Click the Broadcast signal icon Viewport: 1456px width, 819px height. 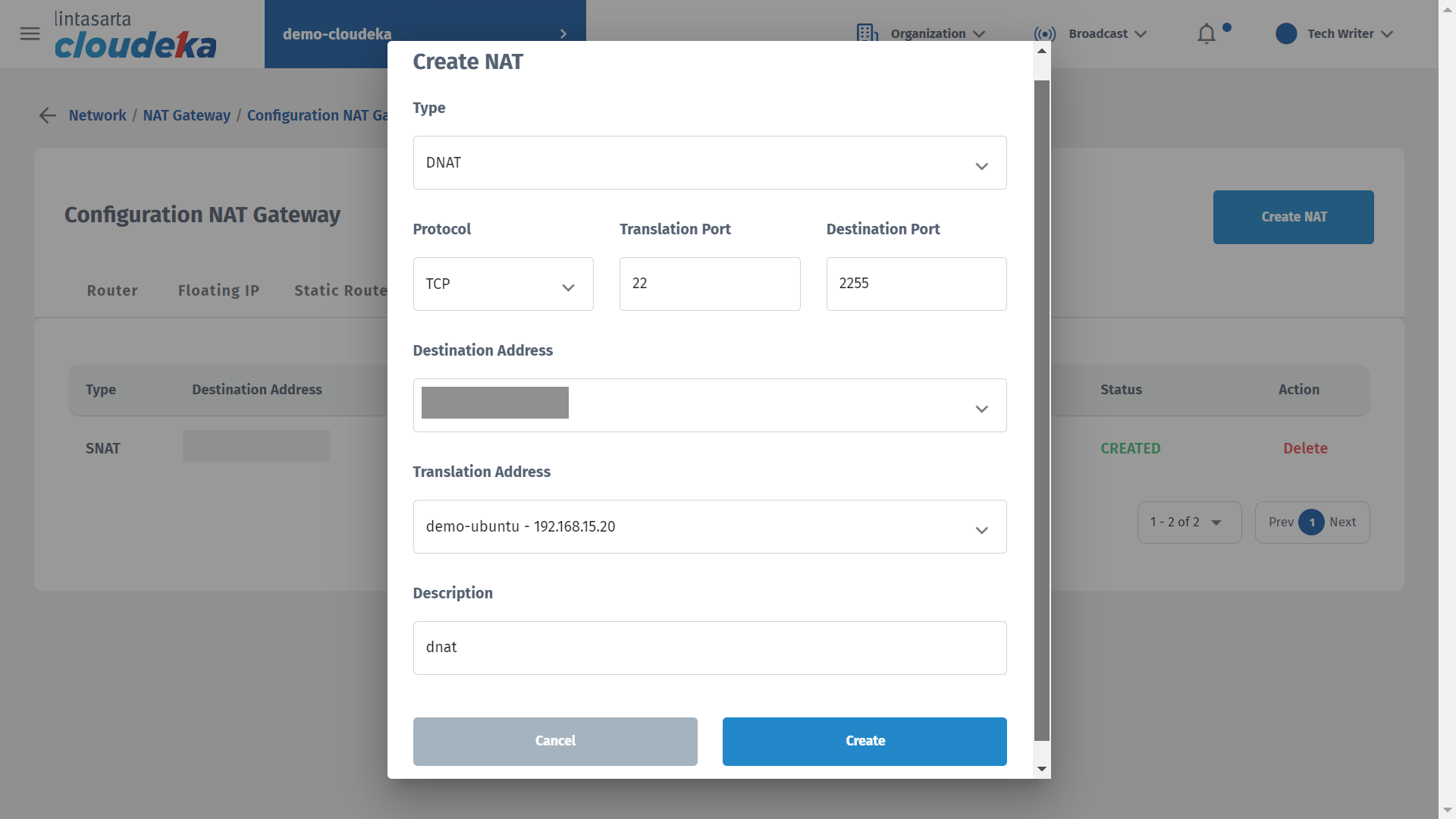coord(1044,34)
